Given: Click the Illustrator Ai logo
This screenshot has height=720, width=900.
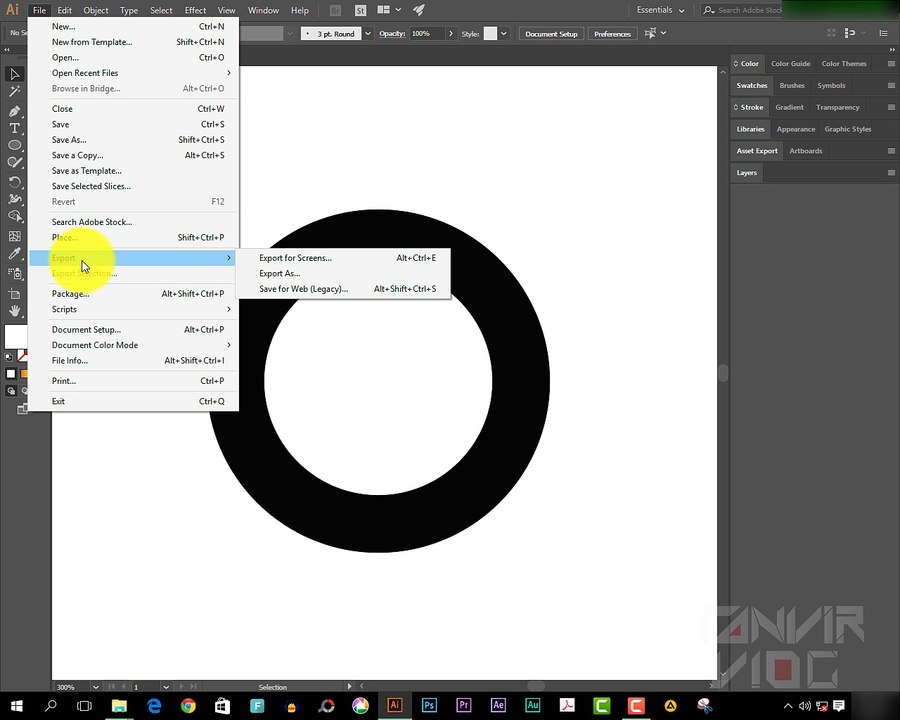Looking at the screenshot, I should point(12,10).
